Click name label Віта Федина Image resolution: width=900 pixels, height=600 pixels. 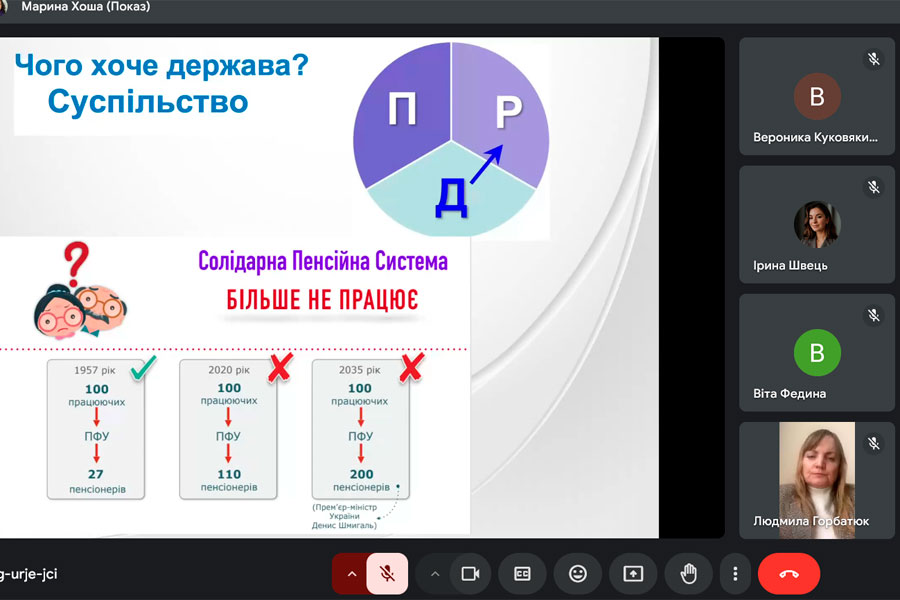tap(790, 394)
